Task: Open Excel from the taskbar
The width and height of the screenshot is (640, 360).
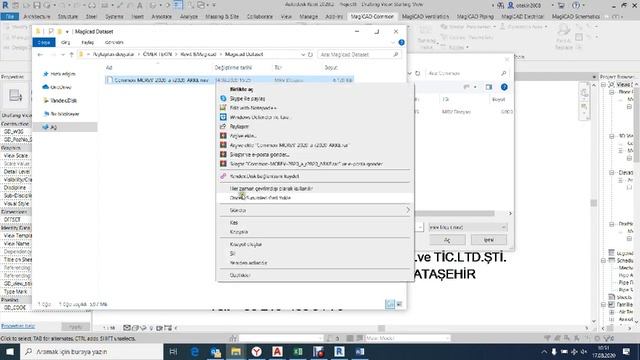Action: tap(298, 351)
